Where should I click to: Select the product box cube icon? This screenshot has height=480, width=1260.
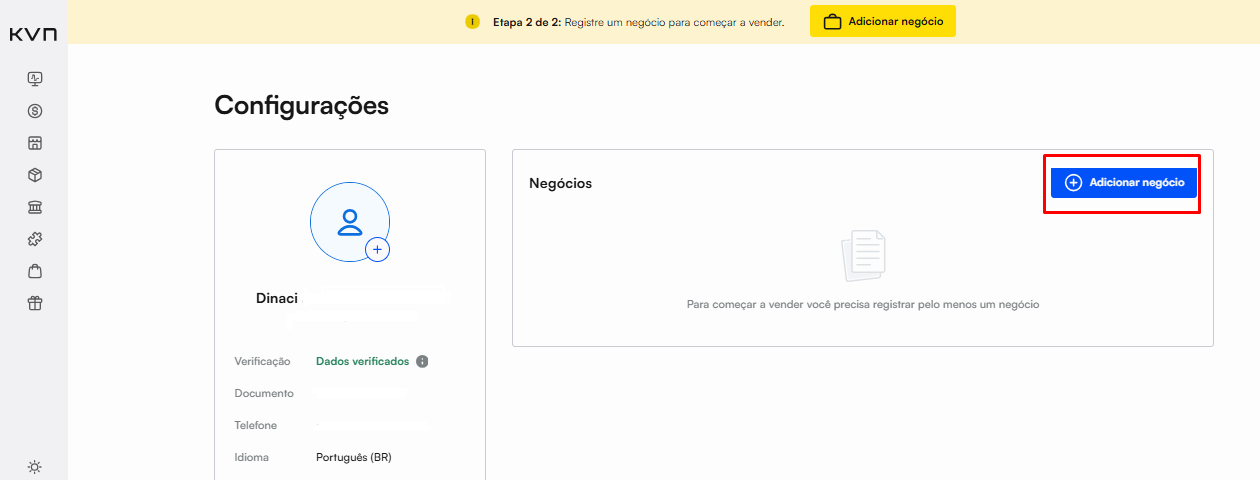pyautogui.click(x=35, y=175)
